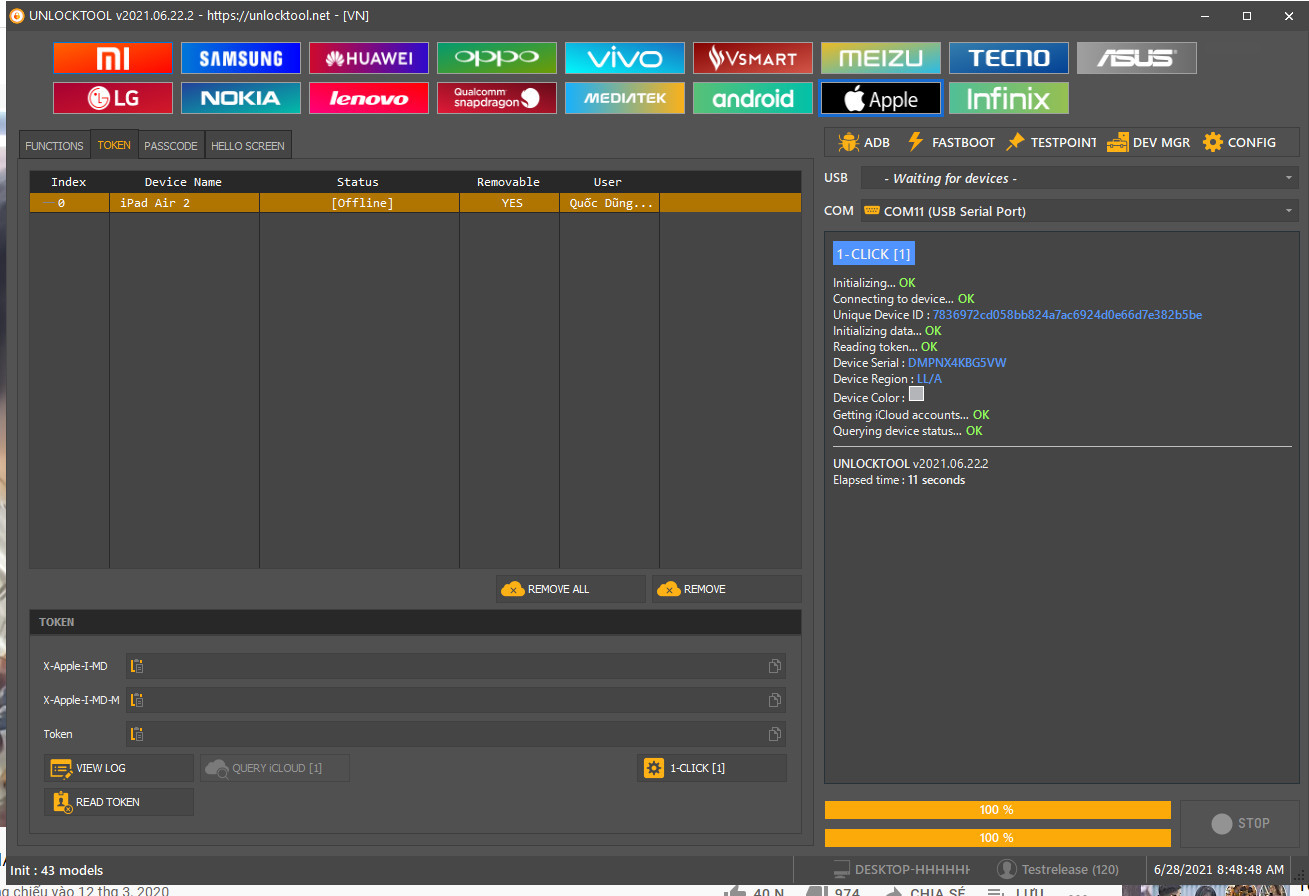Click the Status column header
The image size is (1309, 896).
358,182
